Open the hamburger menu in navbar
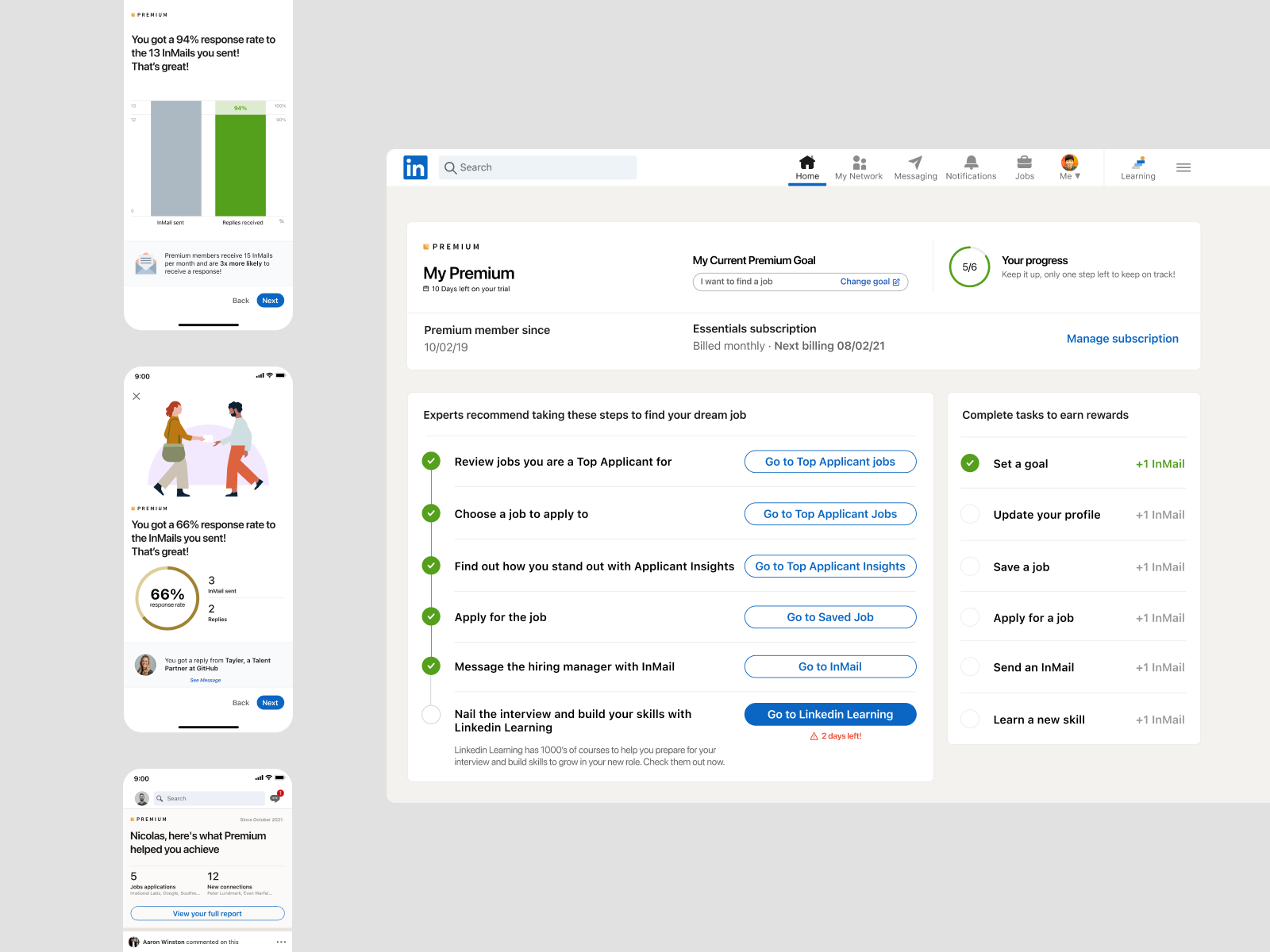 coord(1183,167)
